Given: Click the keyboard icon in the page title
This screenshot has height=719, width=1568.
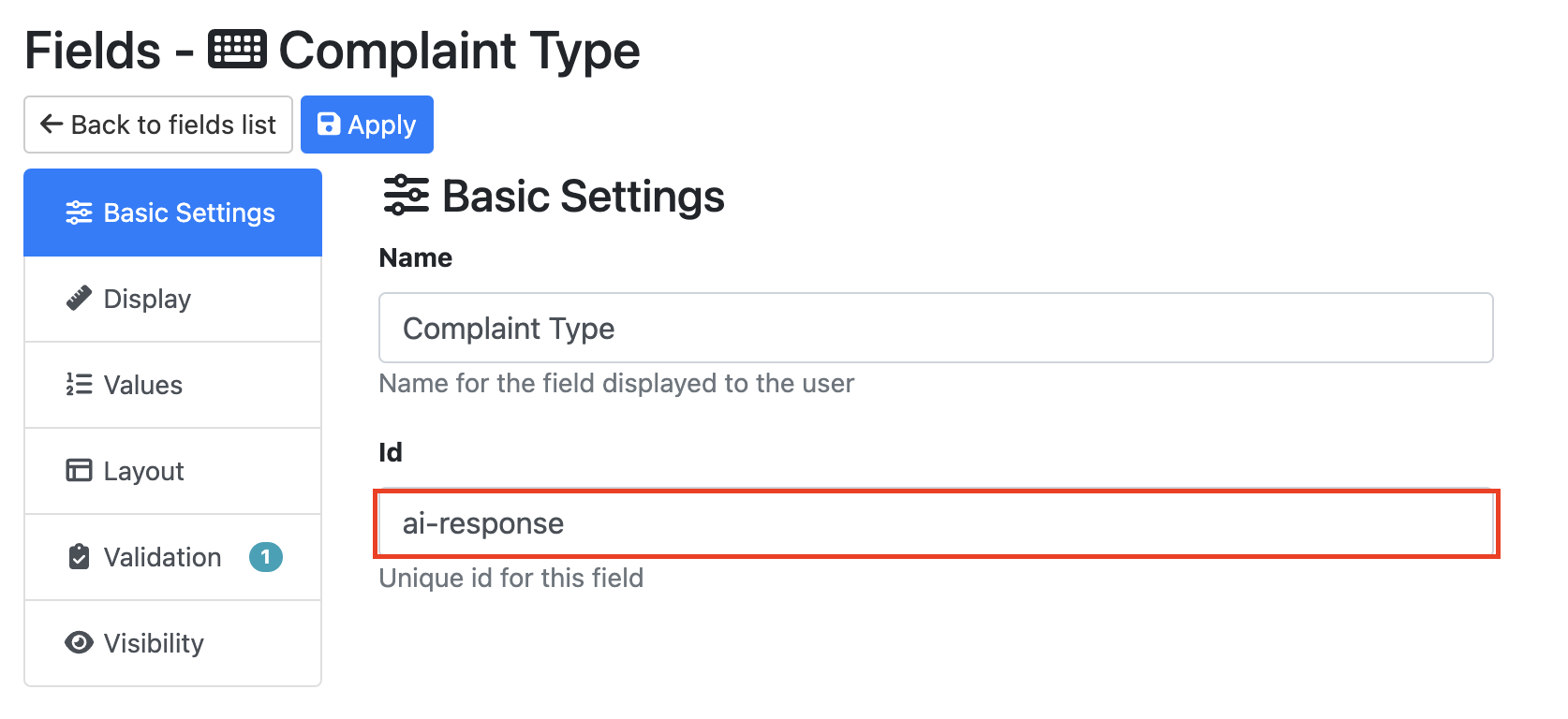Looking at the screenshot, I should click(x=237, y=50).
